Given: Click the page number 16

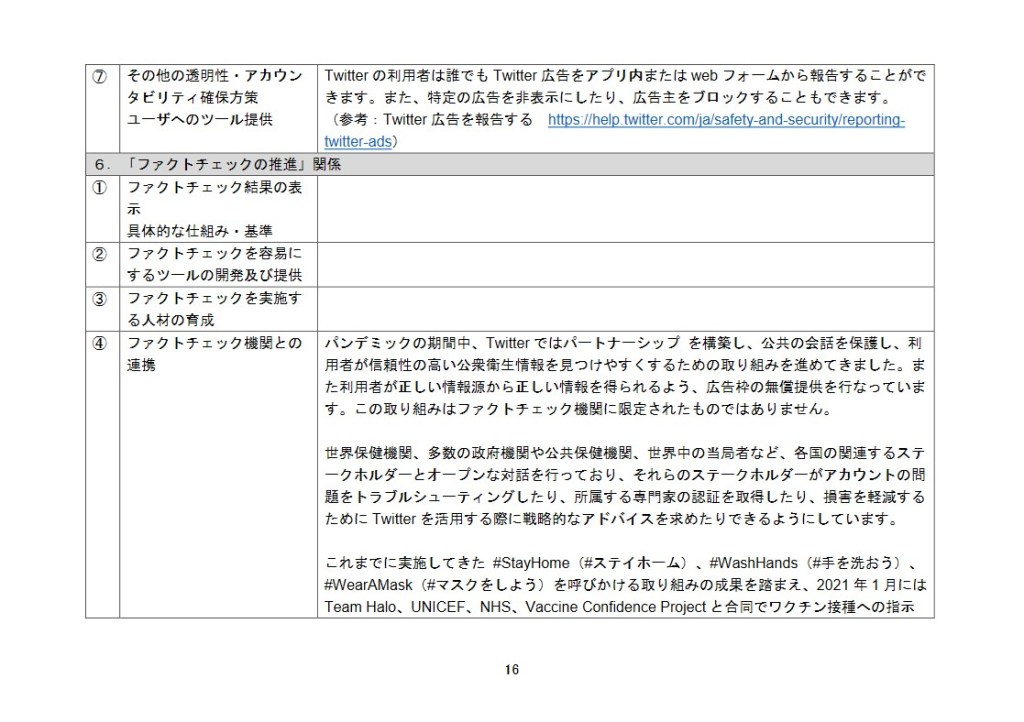Looking at the screenshot, I should click(511, 670).
